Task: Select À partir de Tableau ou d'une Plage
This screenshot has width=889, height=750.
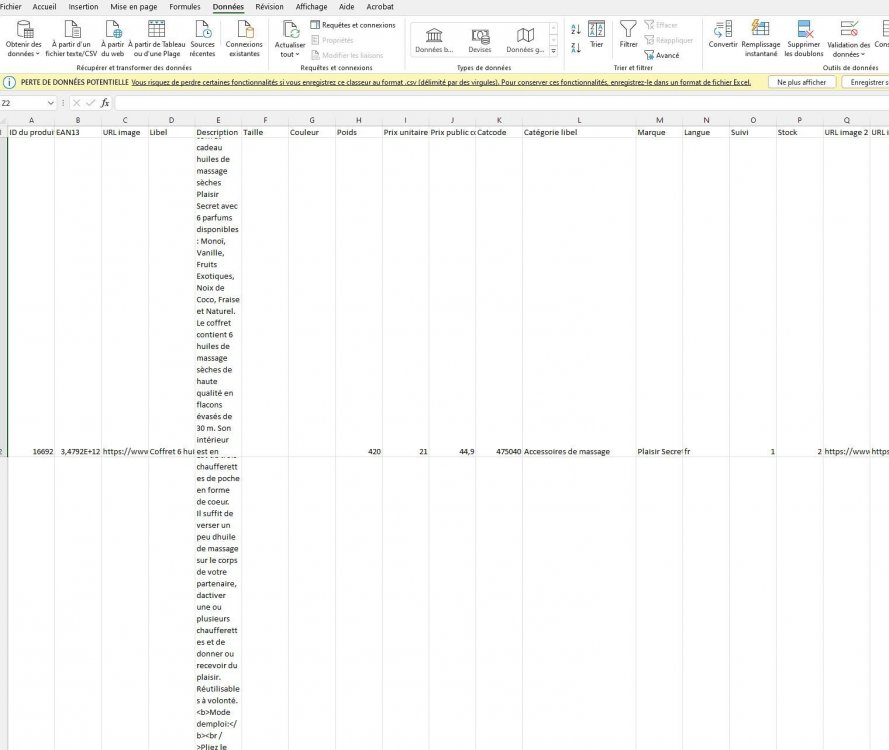Action: coord(156,38)
